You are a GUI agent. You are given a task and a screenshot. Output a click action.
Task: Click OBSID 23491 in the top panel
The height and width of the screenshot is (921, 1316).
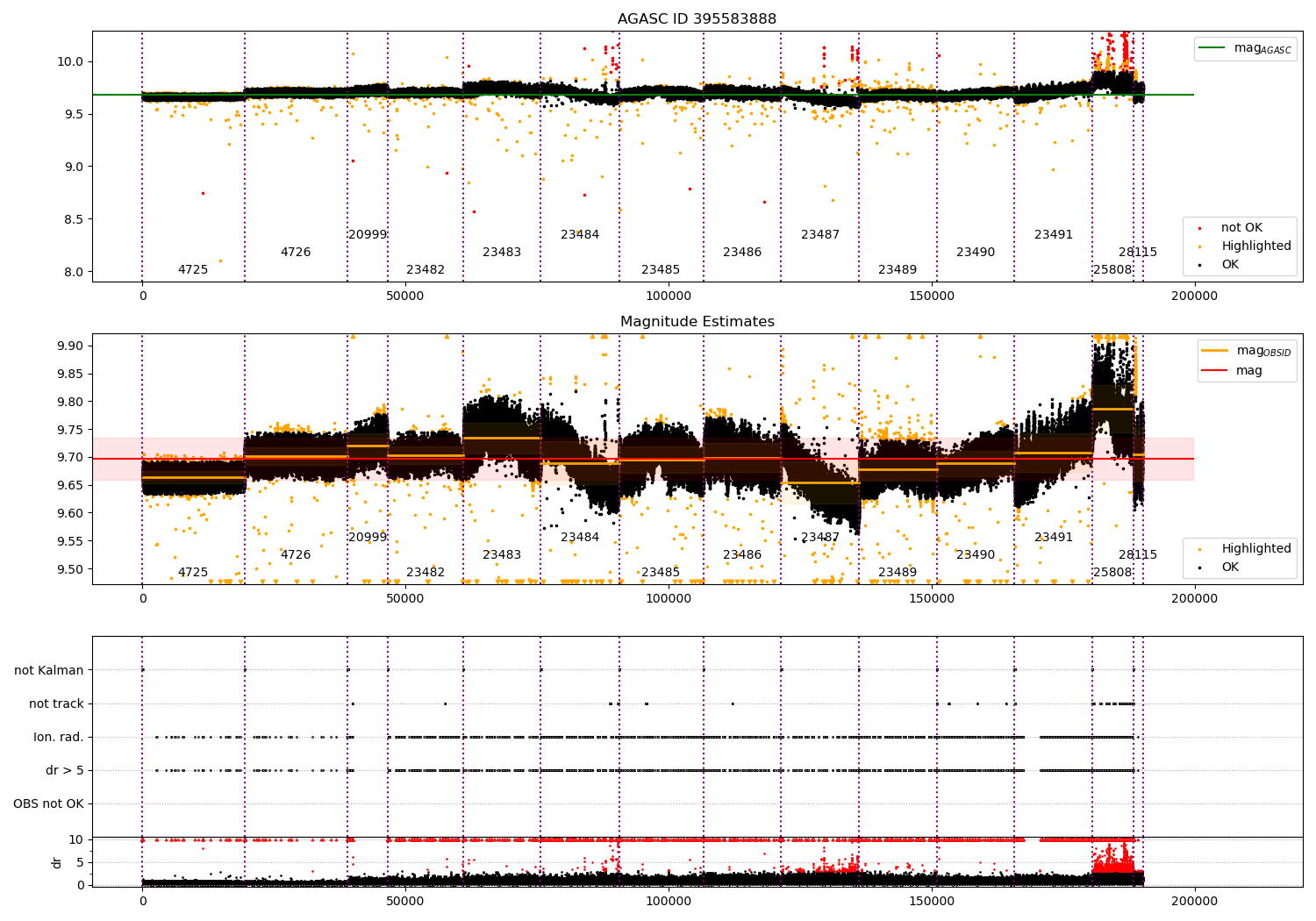coord(1054,234)
